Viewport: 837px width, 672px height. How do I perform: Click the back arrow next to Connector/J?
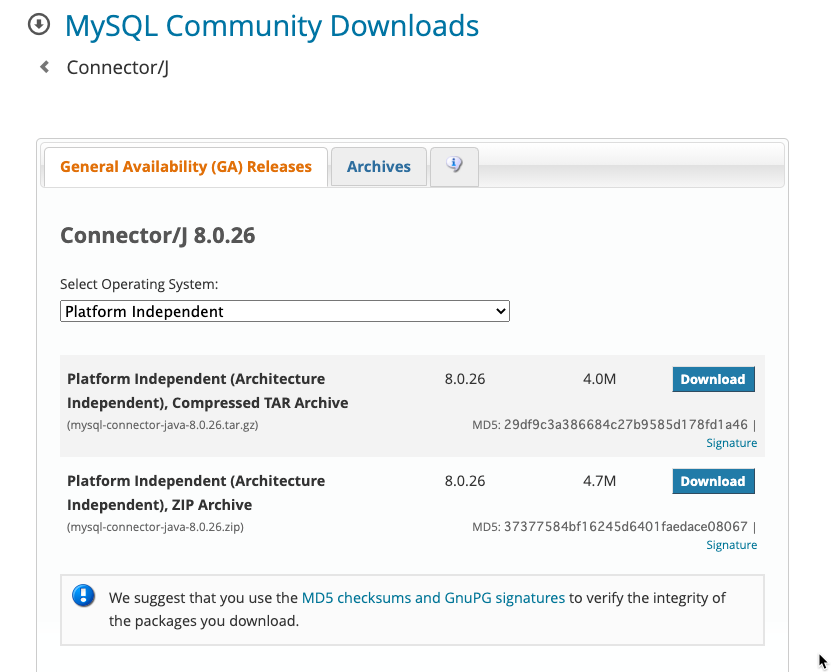pos(45,67)
